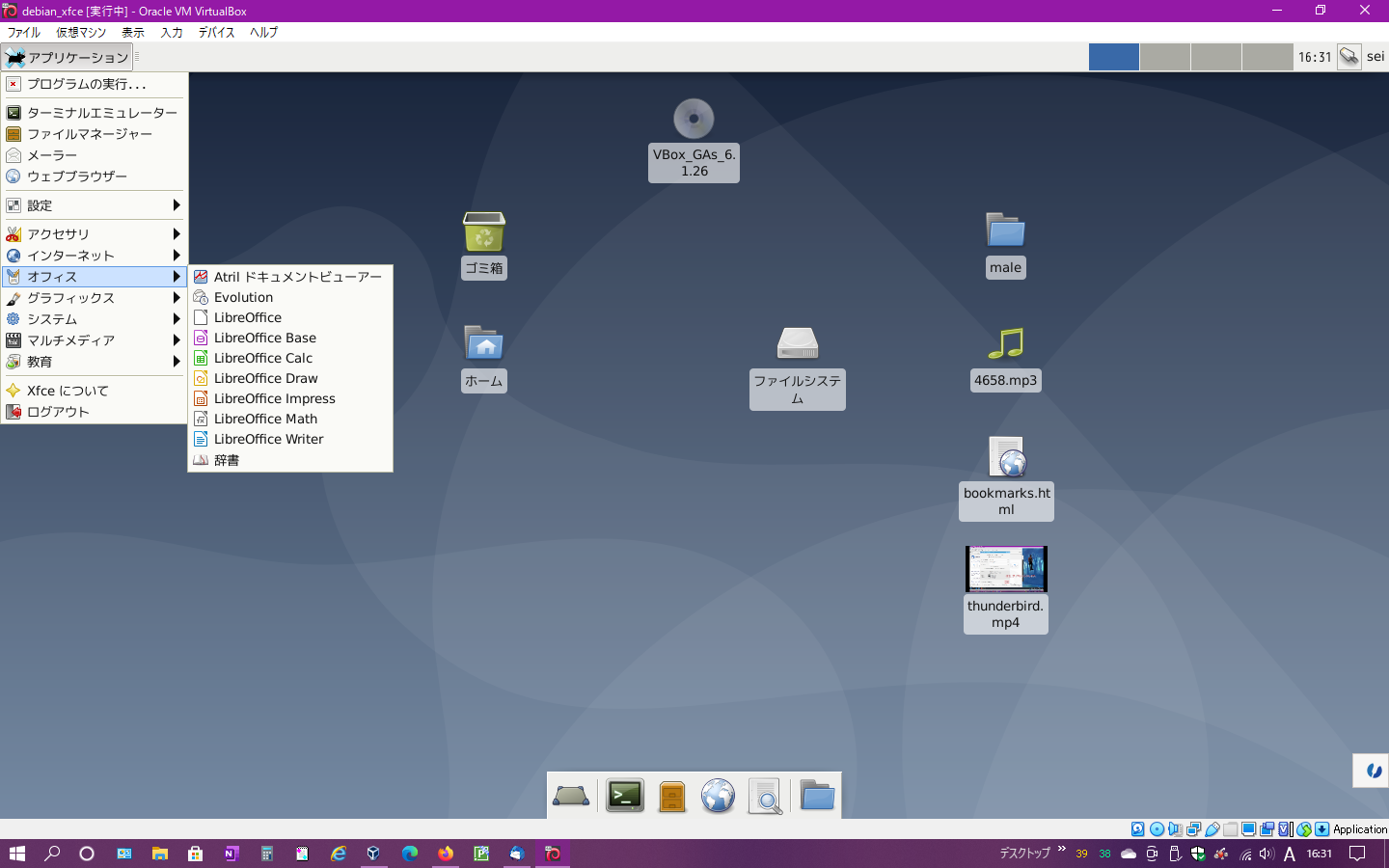Viewport: 1389px width, 868px height.
Task: Open VirtualBox ヘルプ menu
Action: click(264, 32)
